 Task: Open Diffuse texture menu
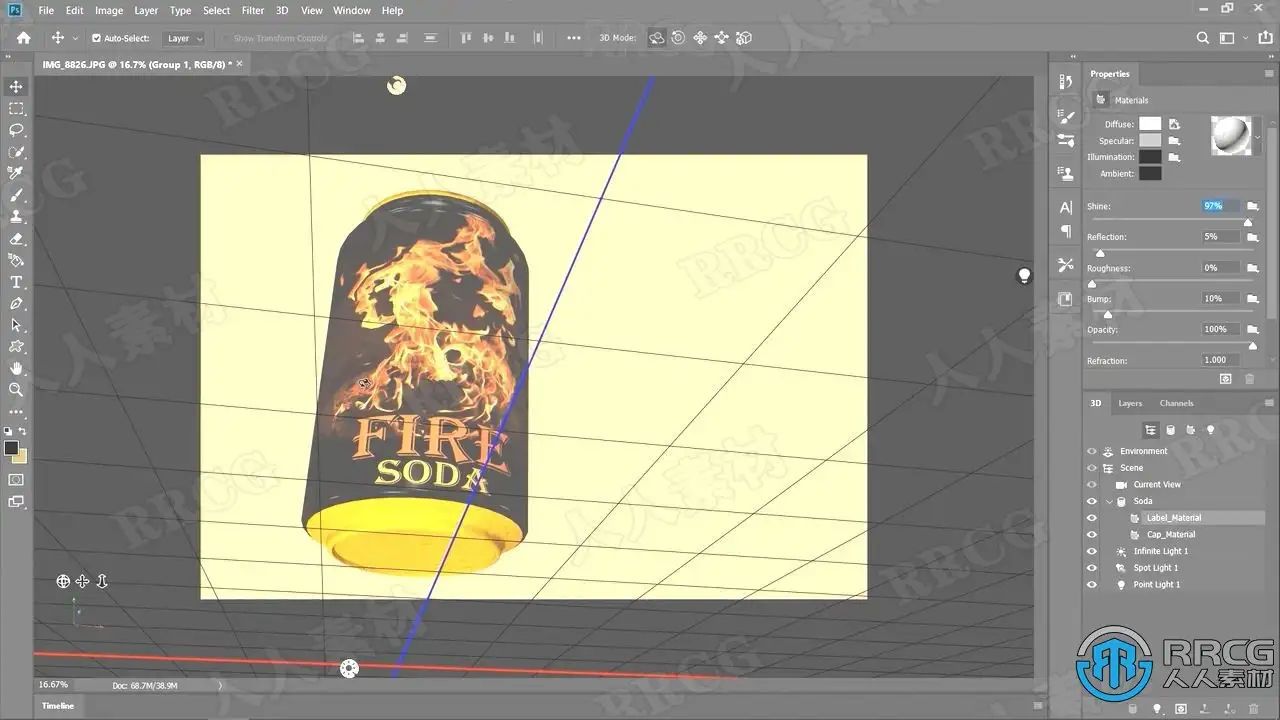[x=1174, y=124]
